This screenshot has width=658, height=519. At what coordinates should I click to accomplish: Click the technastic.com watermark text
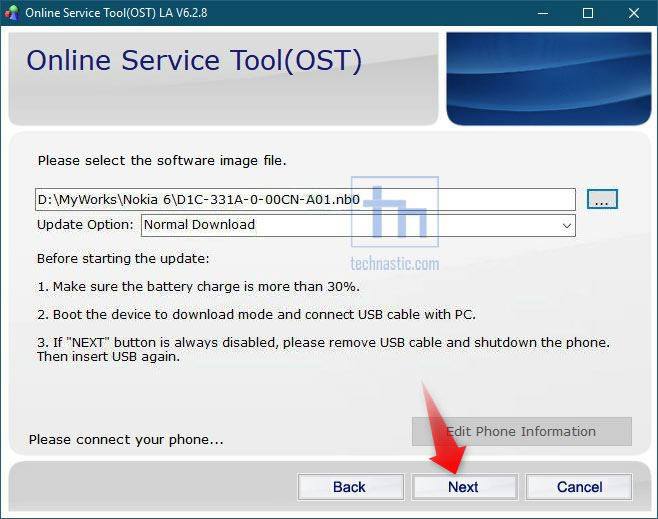pyautogui.click(x=394, y=264)
